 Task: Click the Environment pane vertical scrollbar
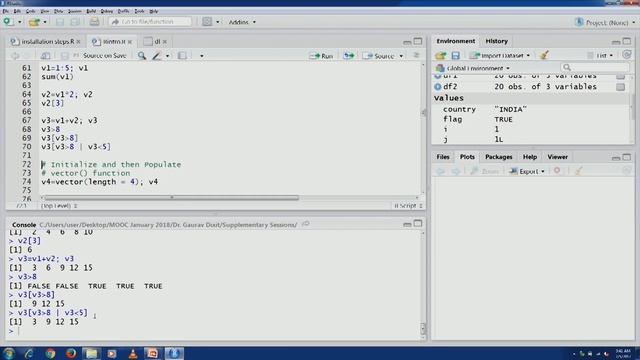coord(633,106)
